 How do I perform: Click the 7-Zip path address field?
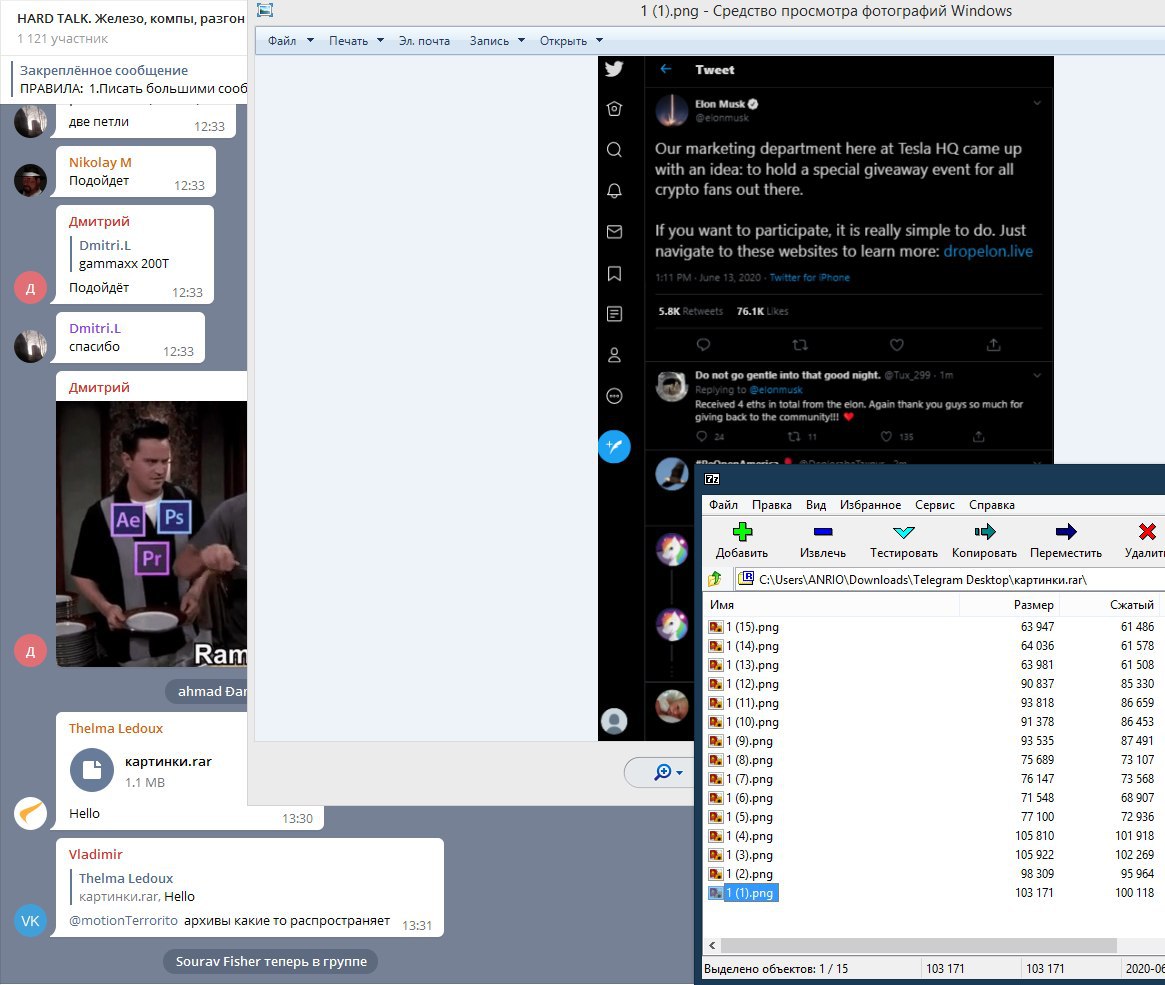pos(951,579)
